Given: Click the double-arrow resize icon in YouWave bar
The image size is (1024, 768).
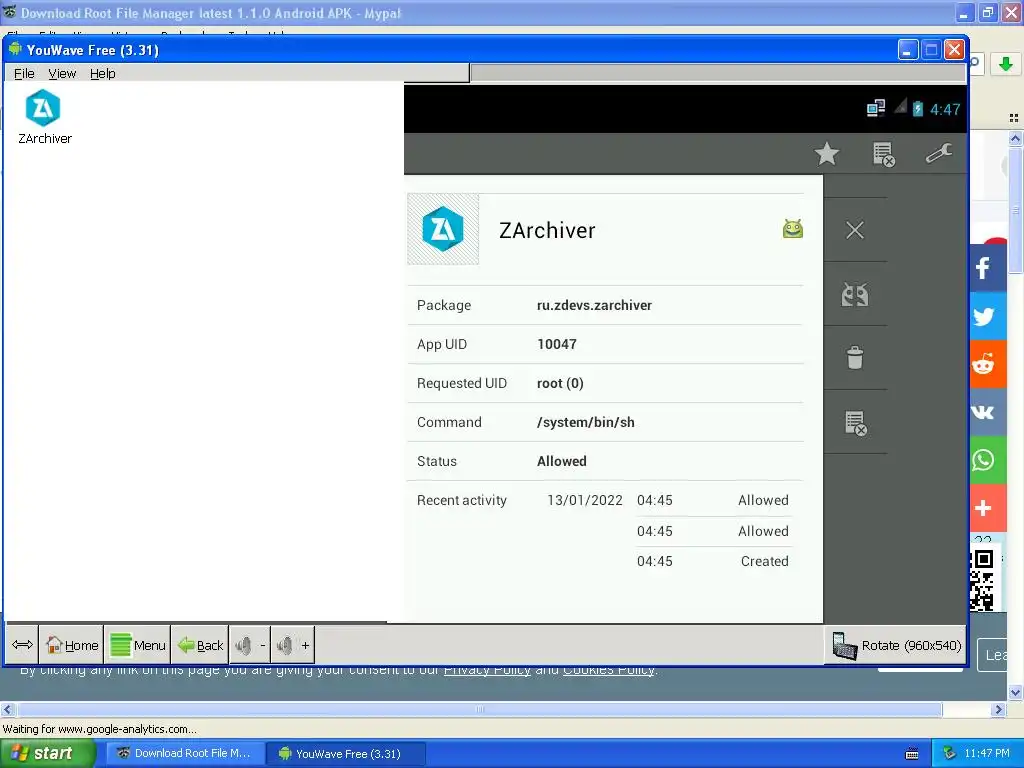Looking at the screenshot, I should [22, 645].
